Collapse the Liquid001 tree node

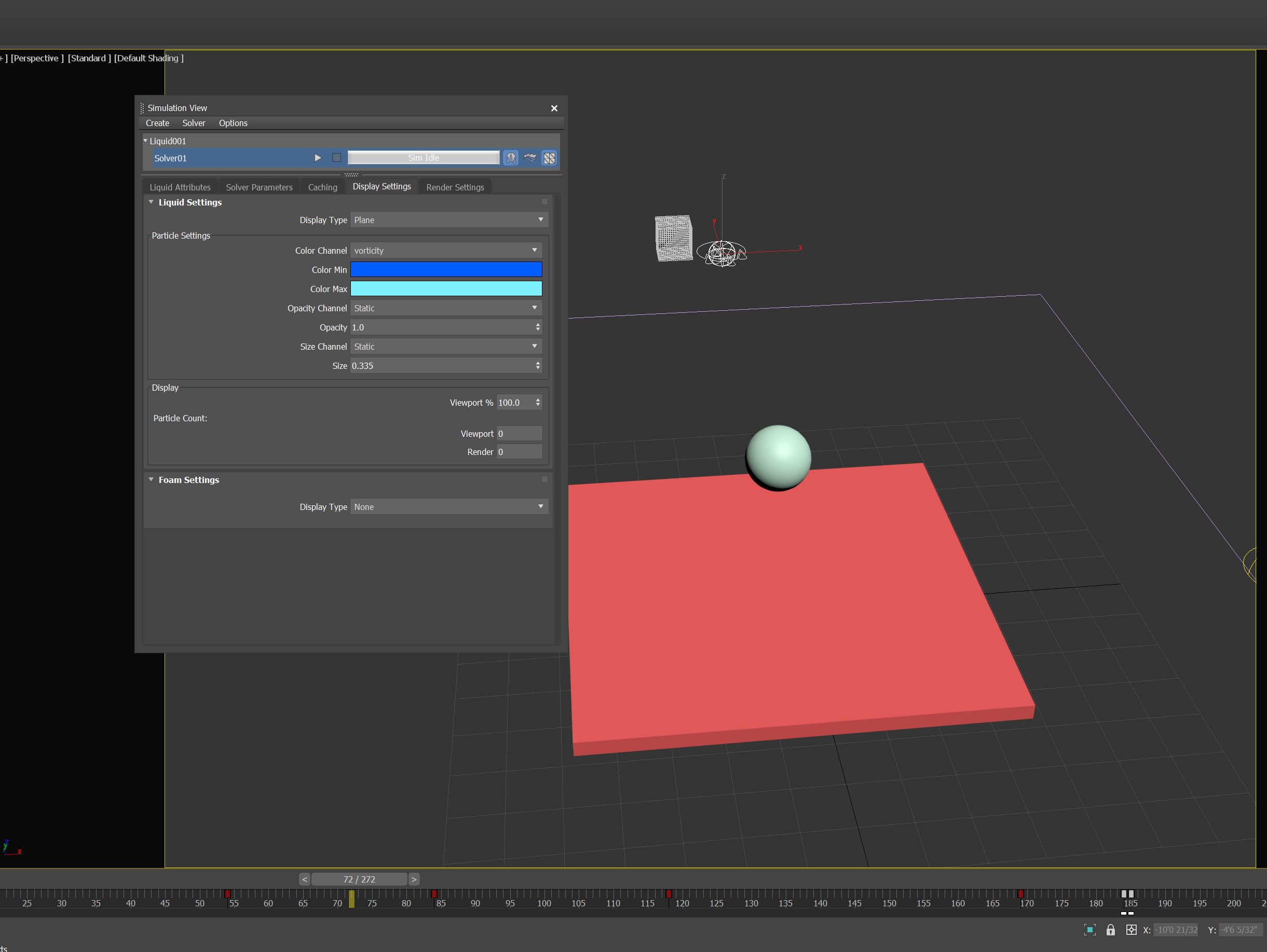(x=145, y=141)
